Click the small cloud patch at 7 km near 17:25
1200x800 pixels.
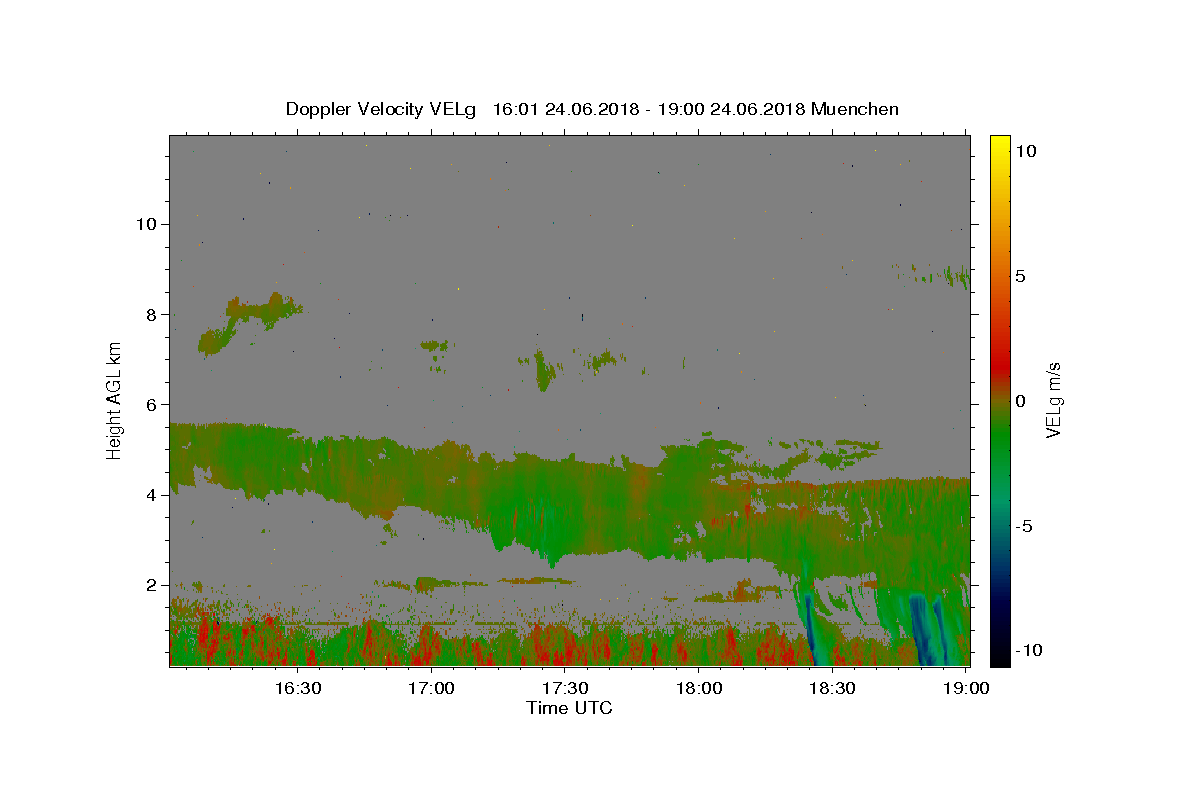pyautogui.click(x=544, y=371)
